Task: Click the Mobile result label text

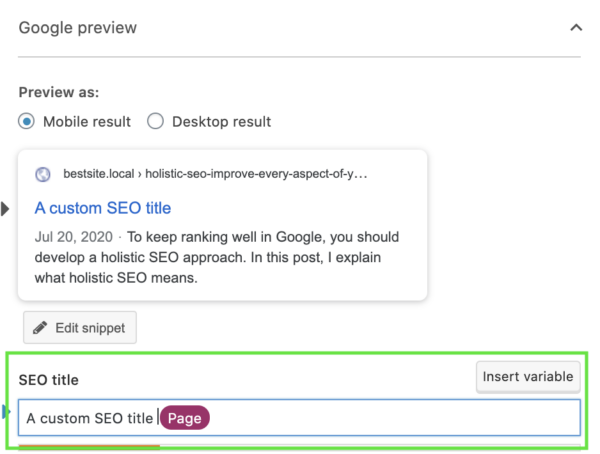Action: pyautogui.click(x=87, y=122)
